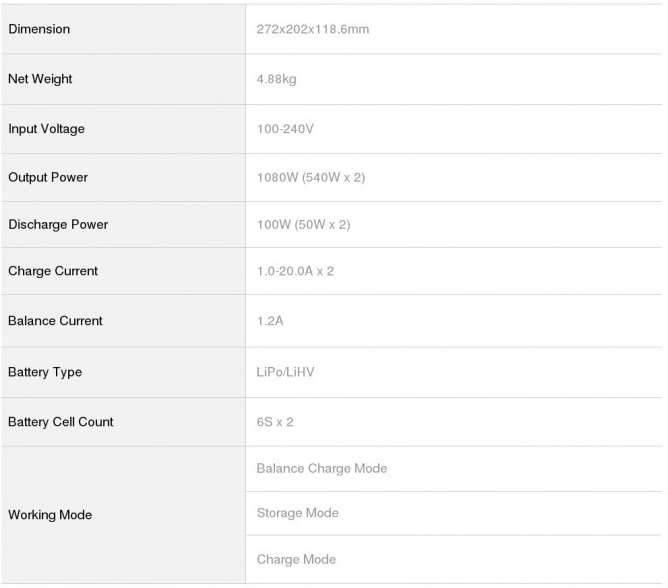Click the Output Power label
Image resolution: width=668 pixels, height=588 pixels.
tap(48, 177)
